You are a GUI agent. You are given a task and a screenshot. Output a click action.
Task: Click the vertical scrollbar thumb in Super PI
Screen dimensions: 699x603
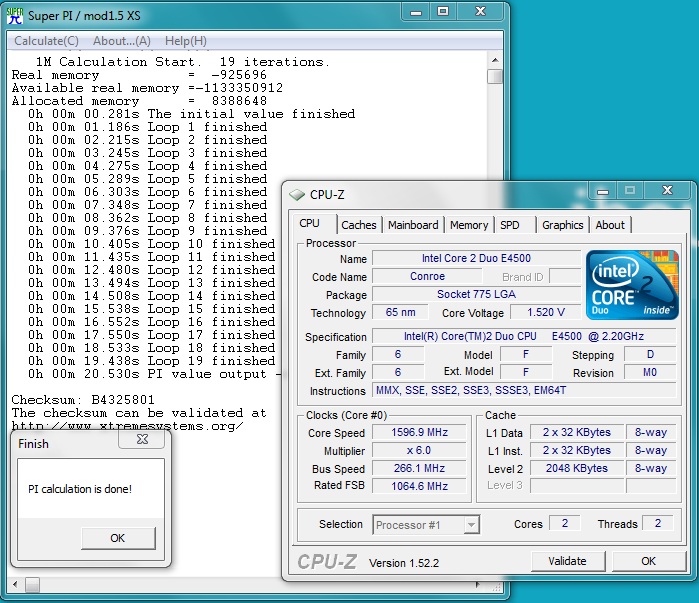pos(495,77)
